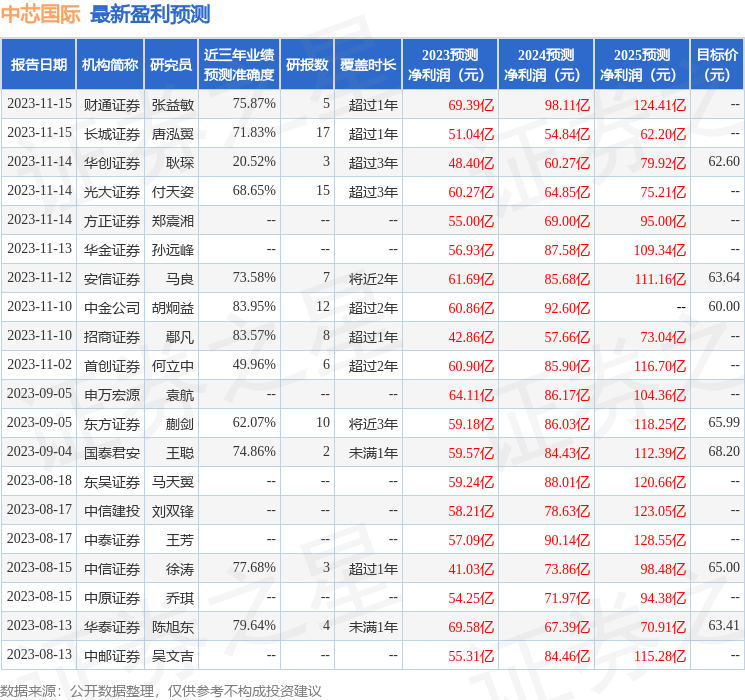Click the 机构简称 column header
This screenshot has width=745, height=700.
[110, 65]
